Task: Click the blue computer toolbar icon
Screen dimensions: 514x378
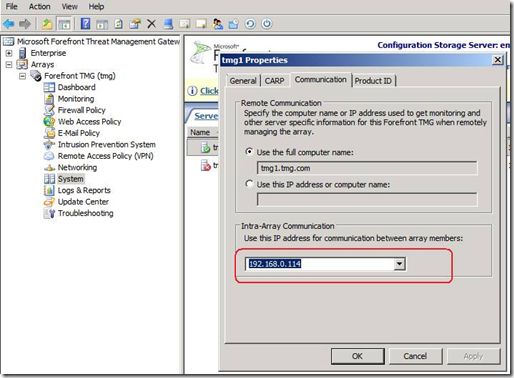Action: click(x=168, y=24)
